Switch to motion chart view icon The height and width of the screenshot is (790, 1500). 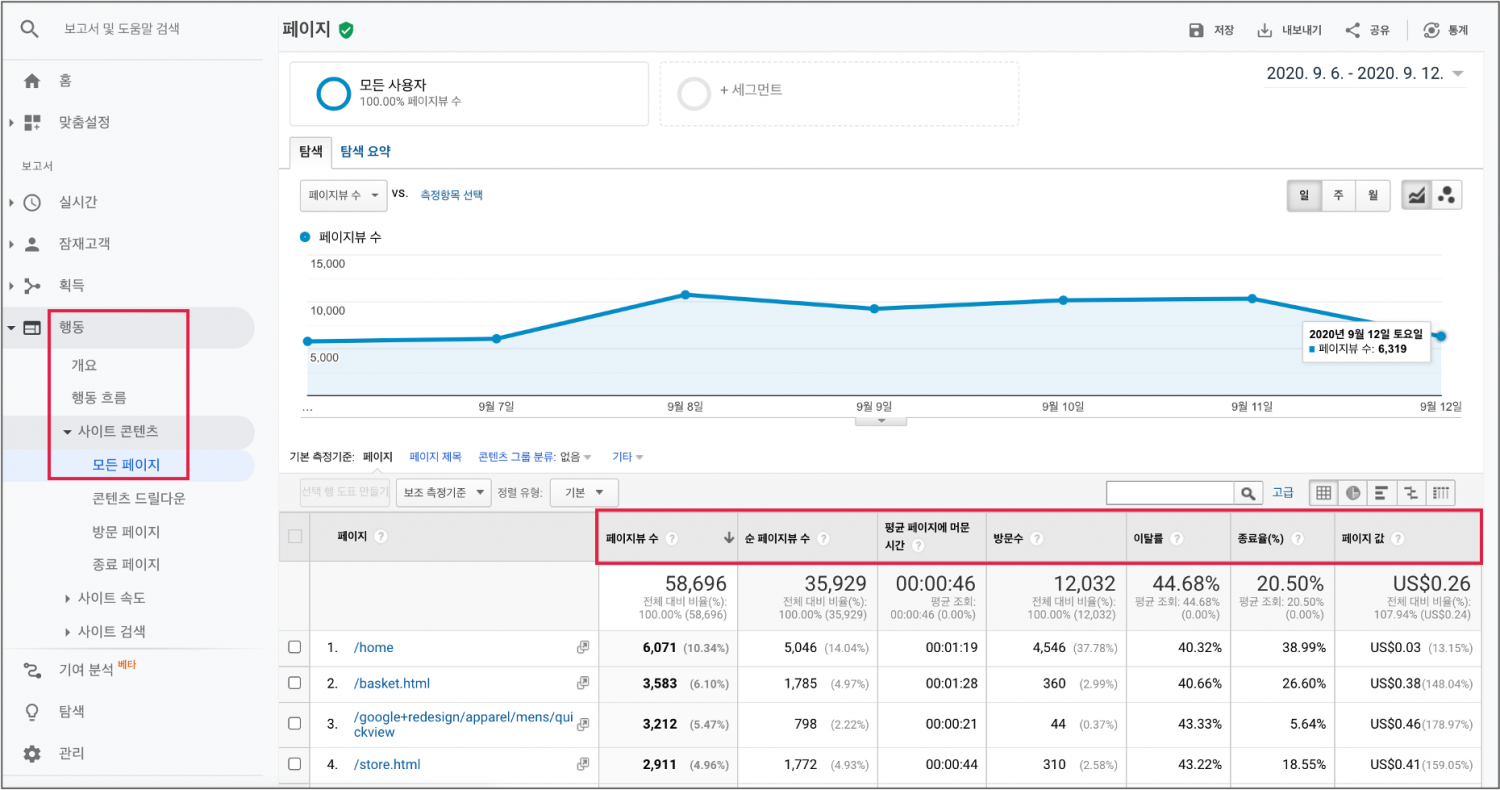pos(1446,196)
